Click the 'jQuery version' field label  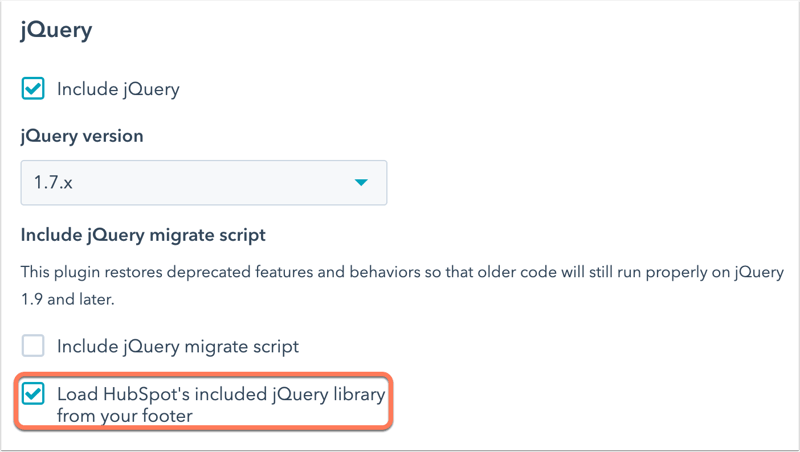pyautogui.click(x=82, y=136)
